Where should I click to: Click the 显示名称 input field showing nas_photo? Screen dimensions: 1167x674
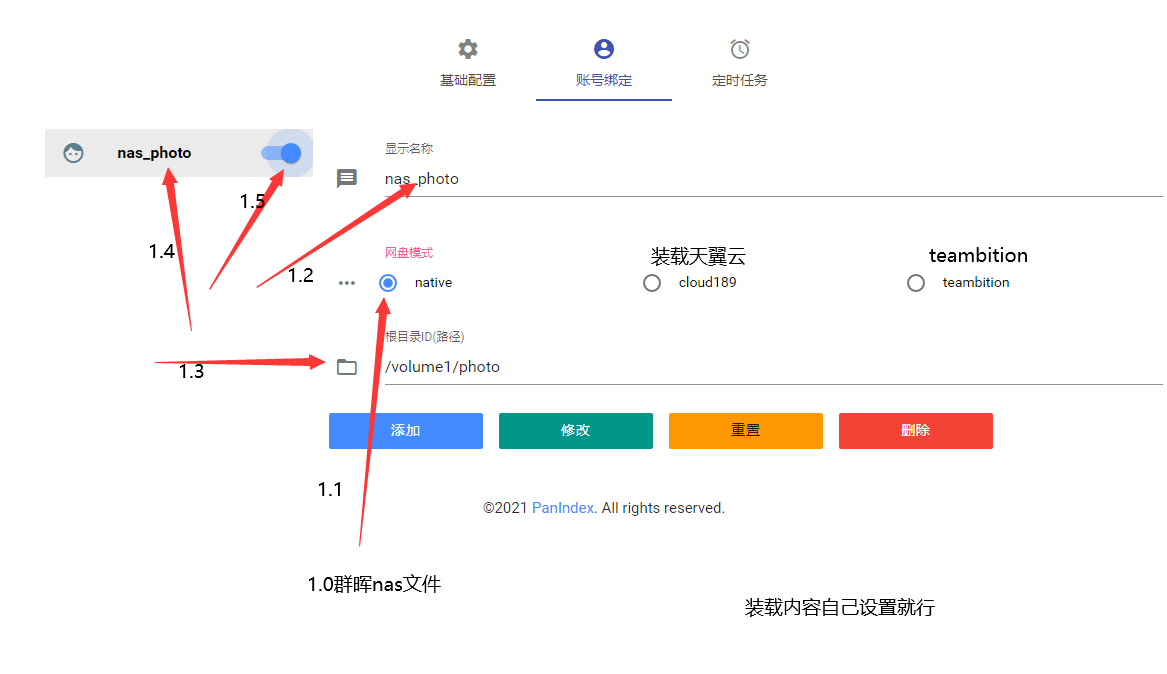click(x=500, y=178)
